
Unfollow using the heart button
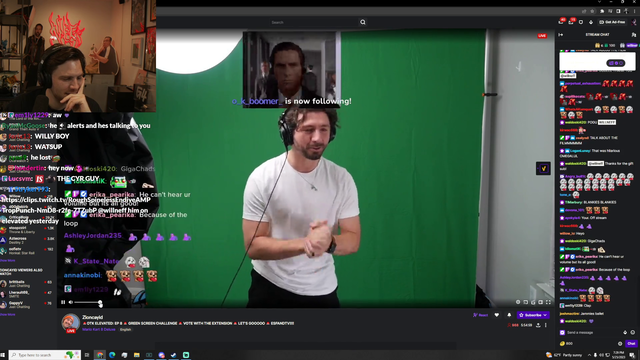coord(497,315)
